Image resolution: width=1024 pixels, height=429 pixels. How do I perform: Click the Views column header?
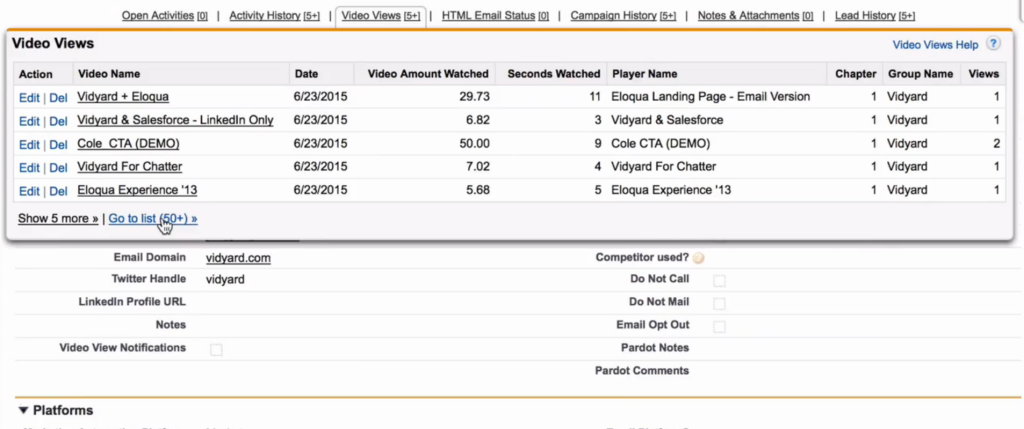[x=984, y=74]
